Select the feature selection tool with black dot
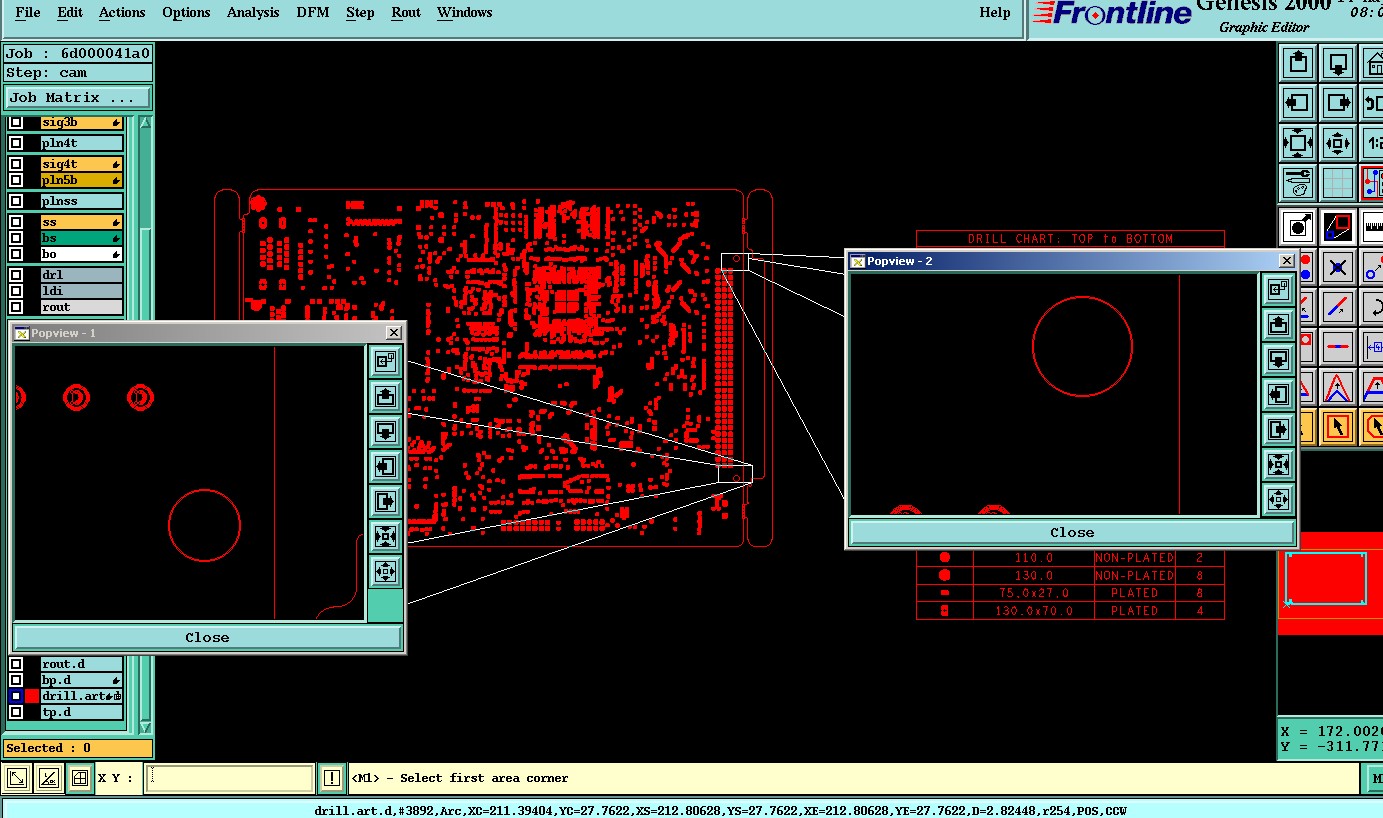This screenshot has width=1383, height=818. pyautogui.click(x=1297, y=227)
